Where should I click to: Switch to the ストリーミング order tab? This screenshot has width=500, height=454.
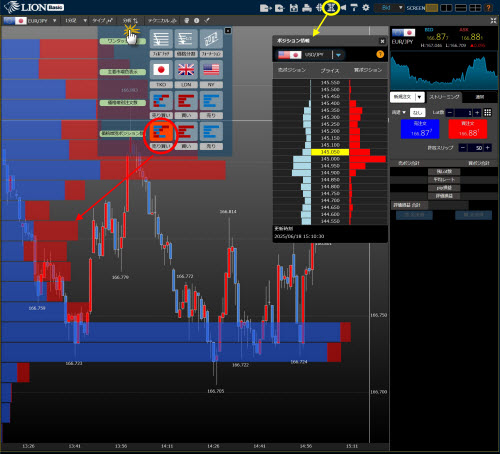pyautogui.click(x=444, y=97)
